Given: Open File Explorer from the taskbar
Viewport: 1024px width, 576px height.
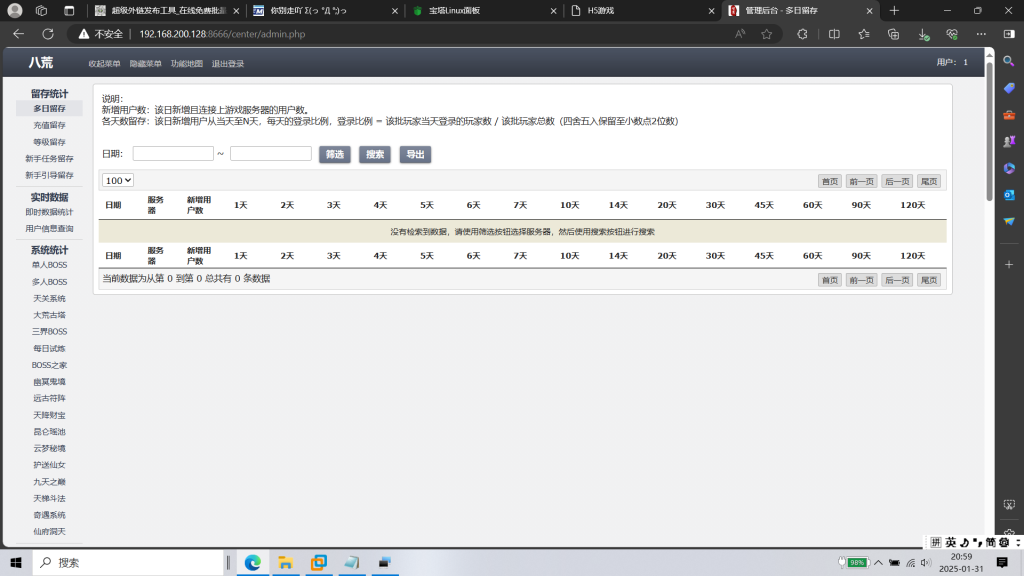Looking at the screenshot, I should [x=285, y=563].
